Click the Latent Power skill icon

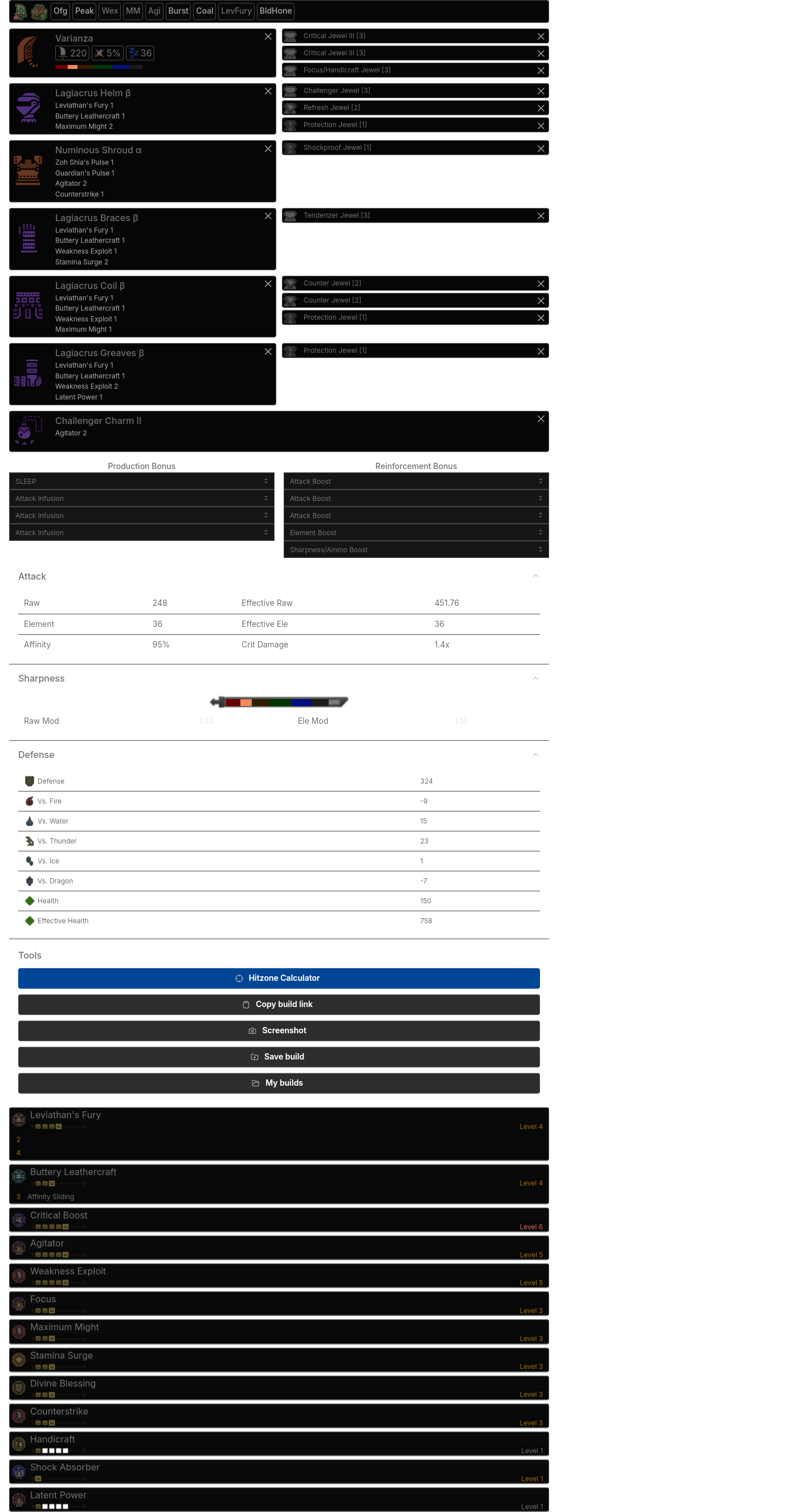19,1499
